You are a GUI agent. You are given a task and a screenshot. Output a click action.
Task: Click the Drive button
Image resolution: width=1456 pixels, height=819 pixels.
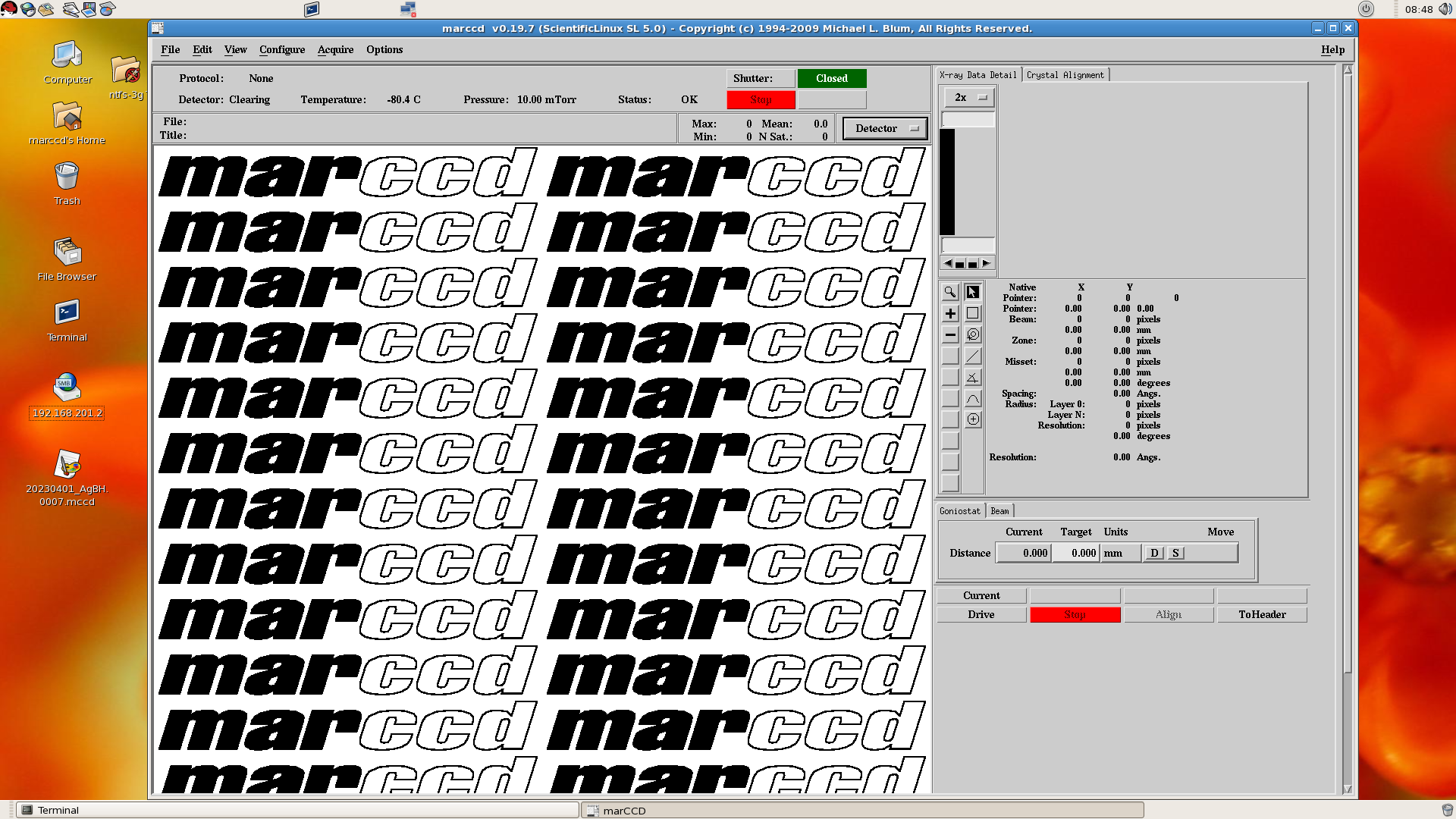point(981,614)
